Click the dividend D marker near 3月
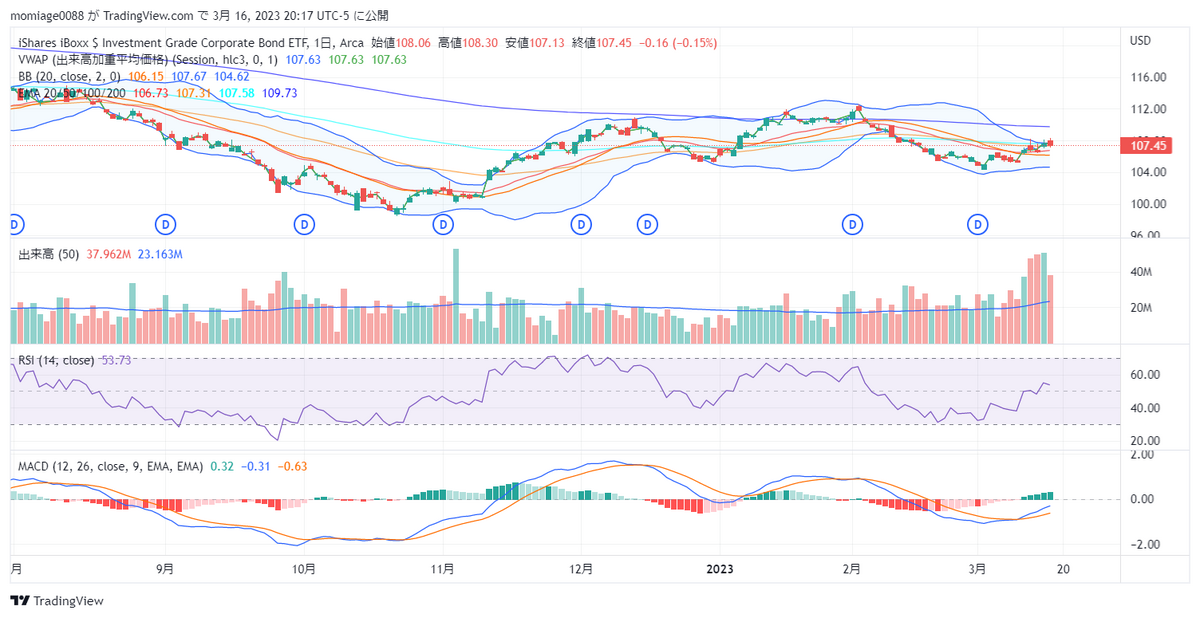The image size is (1200, 618). (978, 224)
